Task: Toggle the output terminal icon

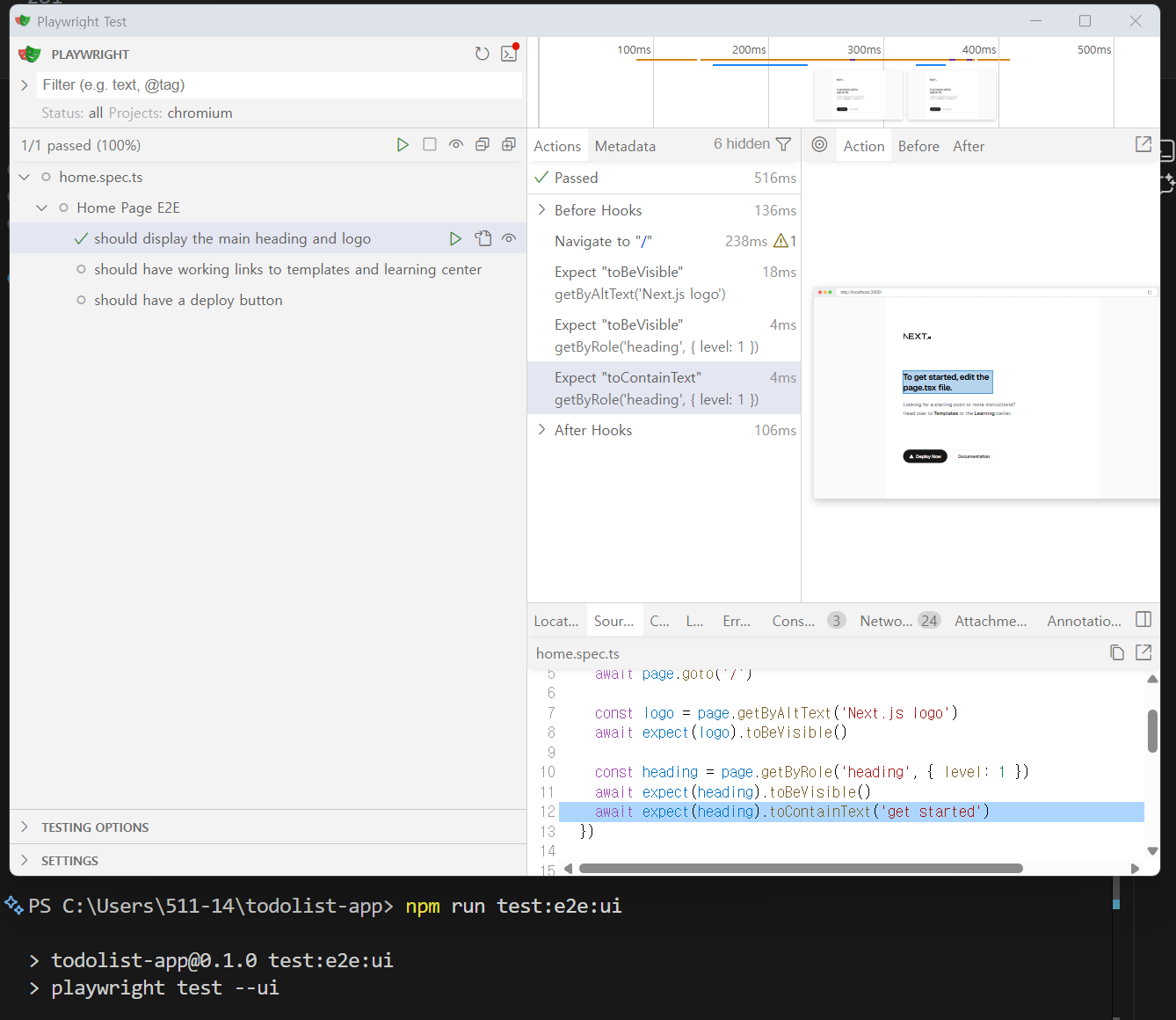Action: click(x=509, y=54)
